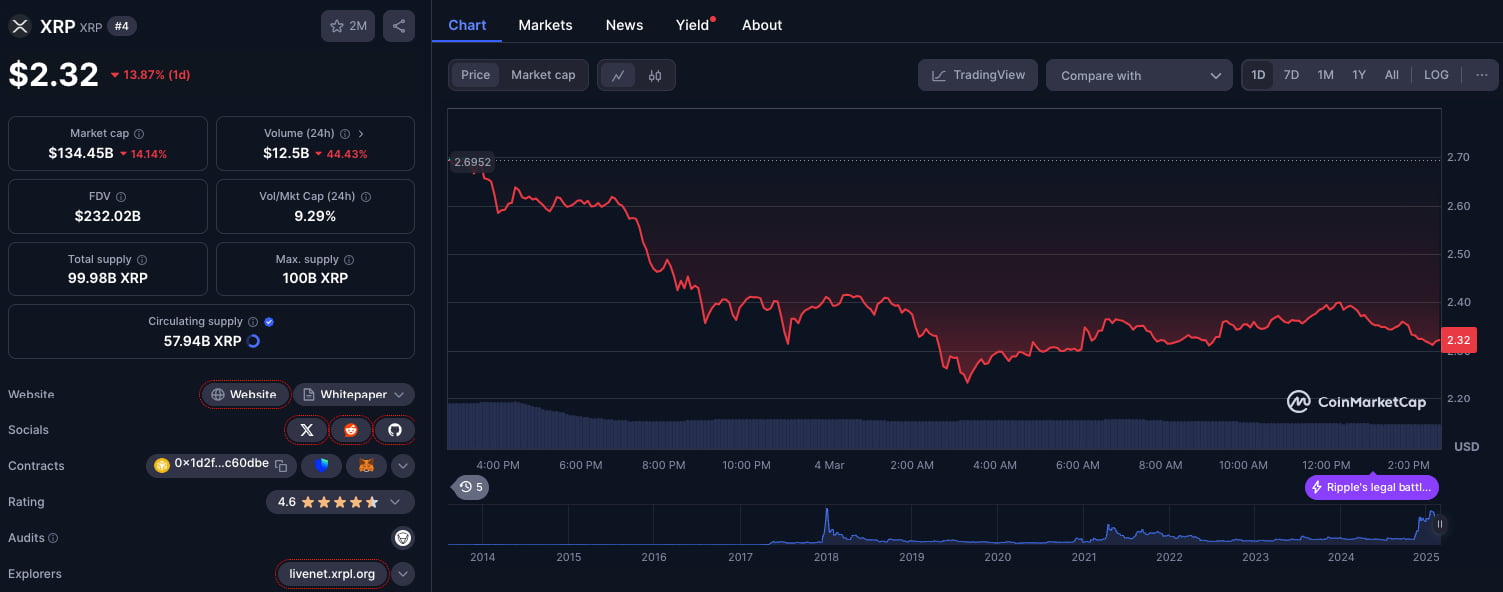The width and height of the screenshot is (1503, 592).
Task: Open XRP's Reddit social link
Action: pos(351,430)
